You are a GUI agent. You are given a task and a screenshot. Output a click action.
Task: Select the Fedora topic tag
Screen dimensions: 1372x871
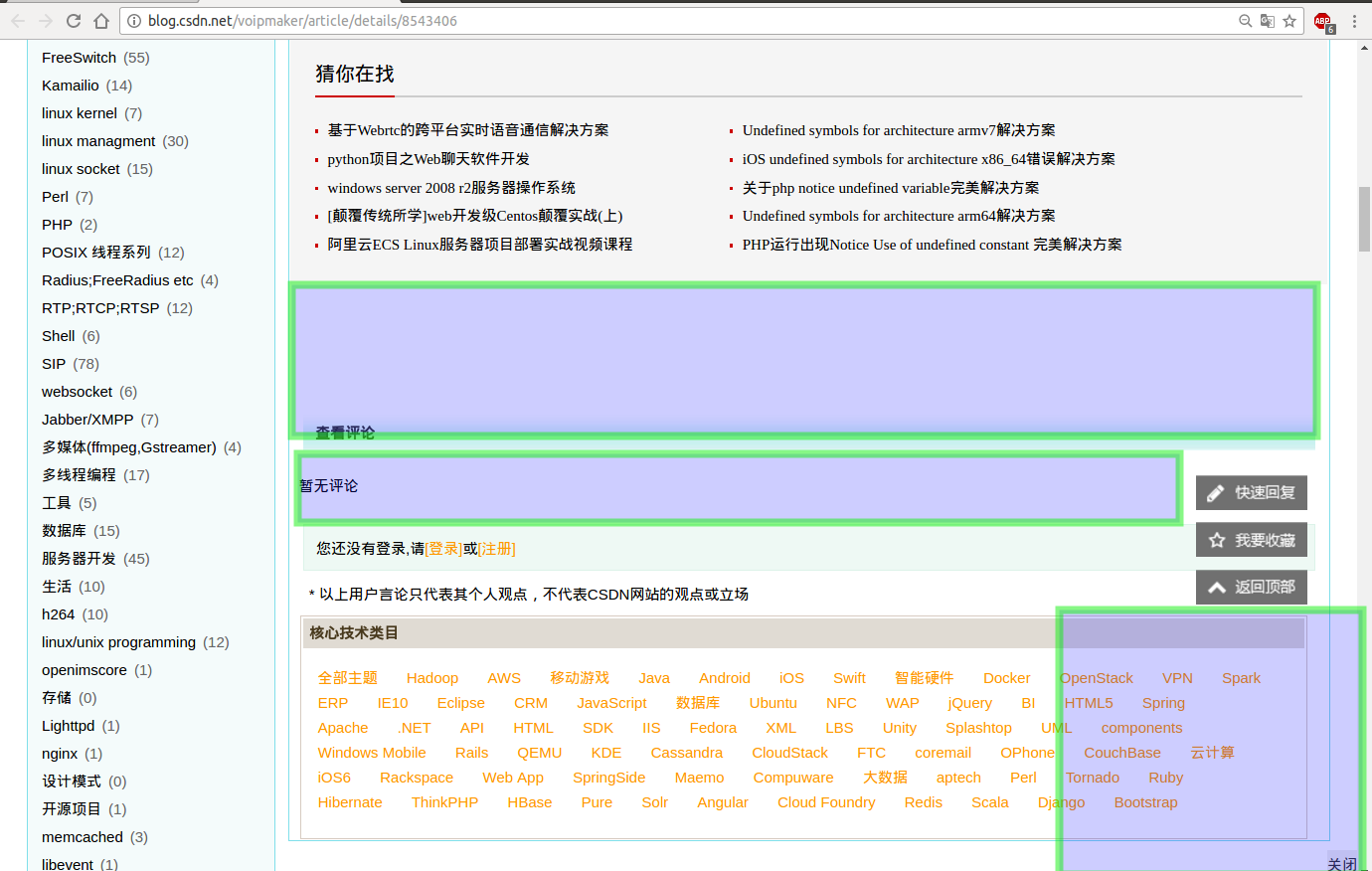713,728
